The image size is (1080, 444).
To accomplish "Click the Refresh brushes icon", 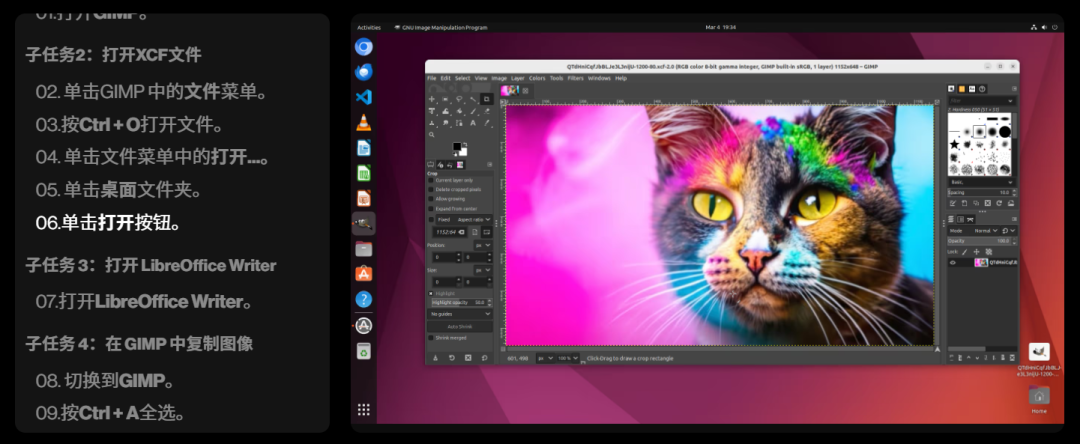I will point(999,203).
